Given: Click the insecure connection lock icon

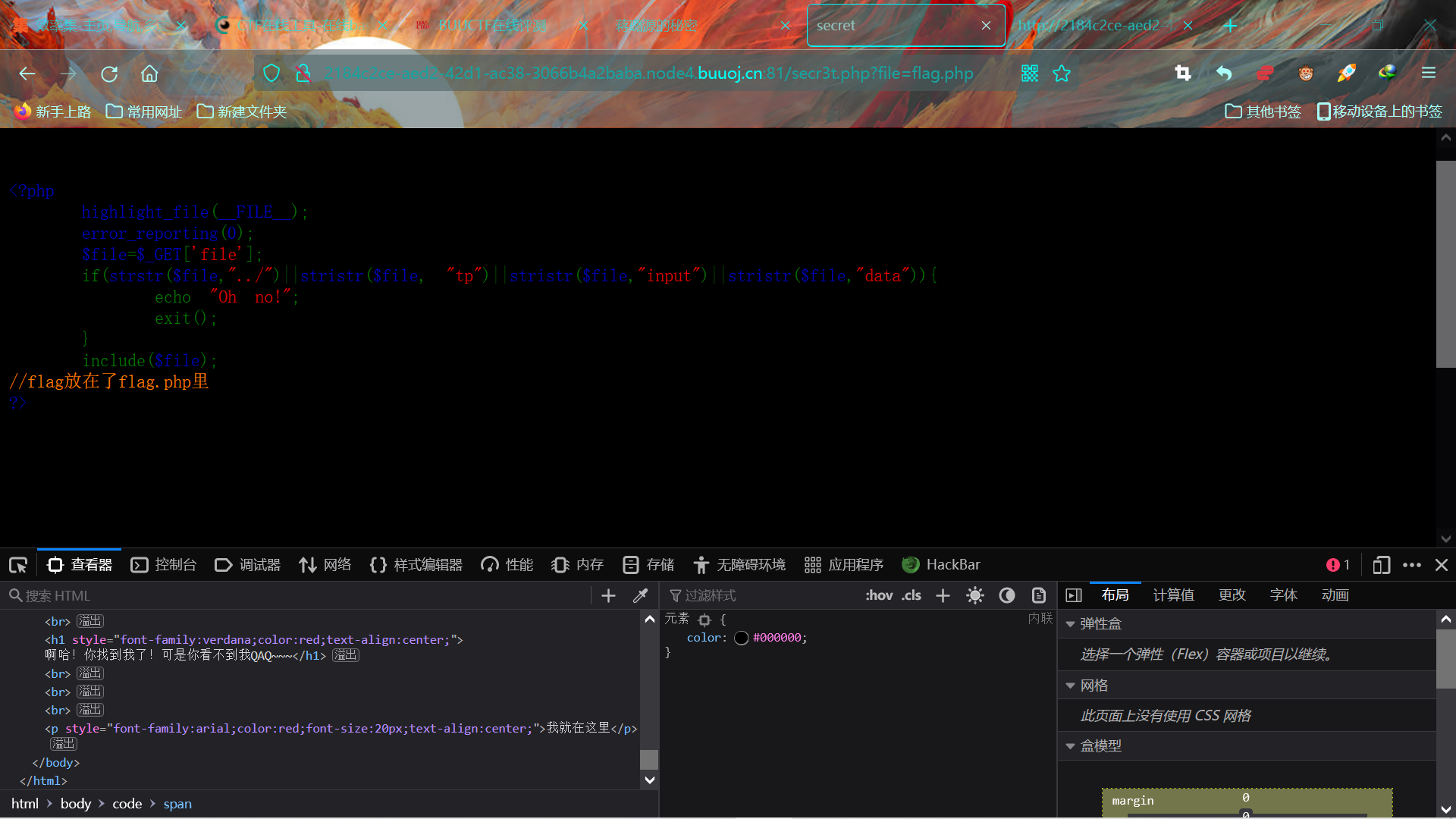Looking at the screenshot, I should pos(303,74).
